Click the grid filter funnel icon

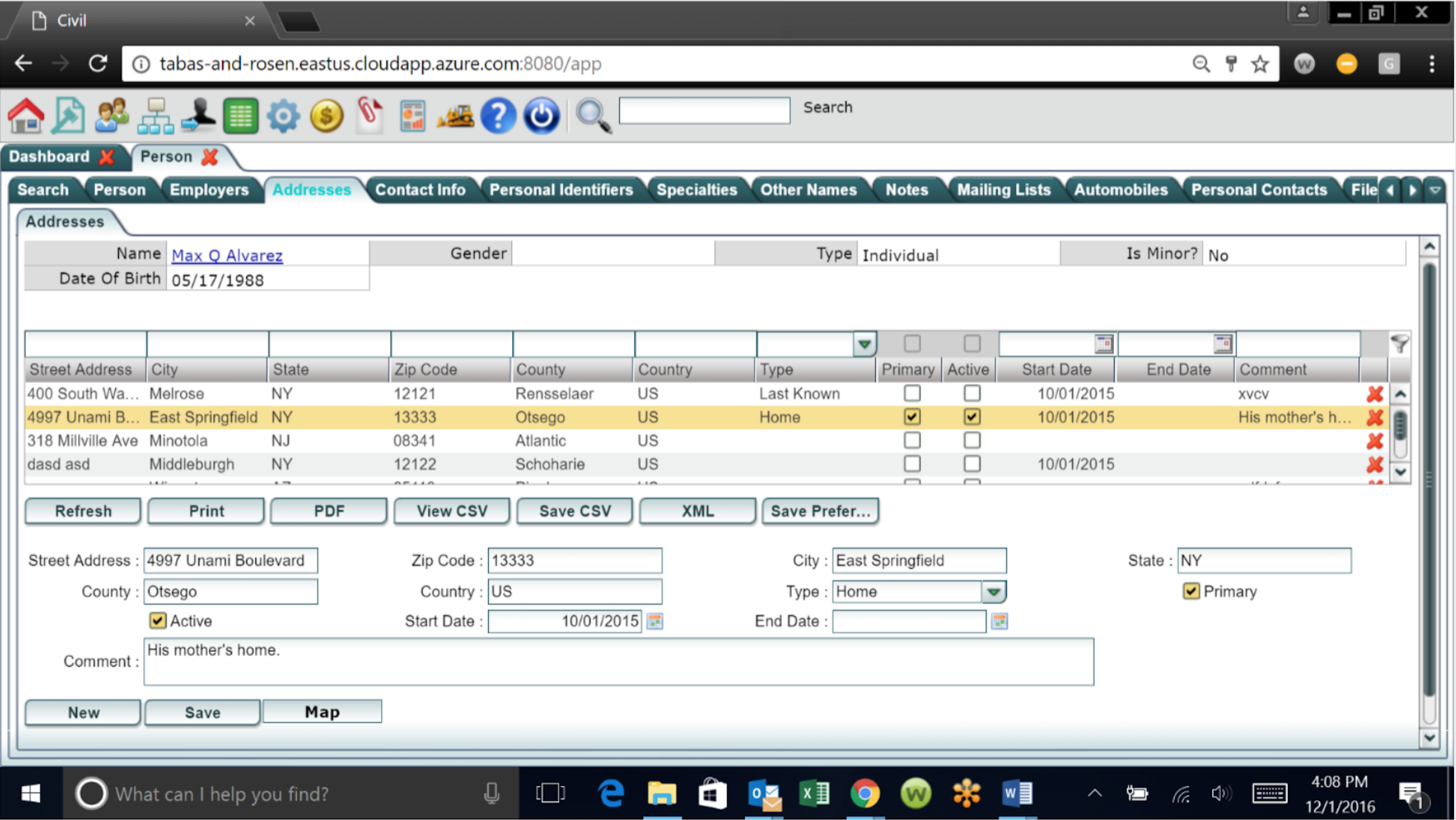pos(1399,343)
